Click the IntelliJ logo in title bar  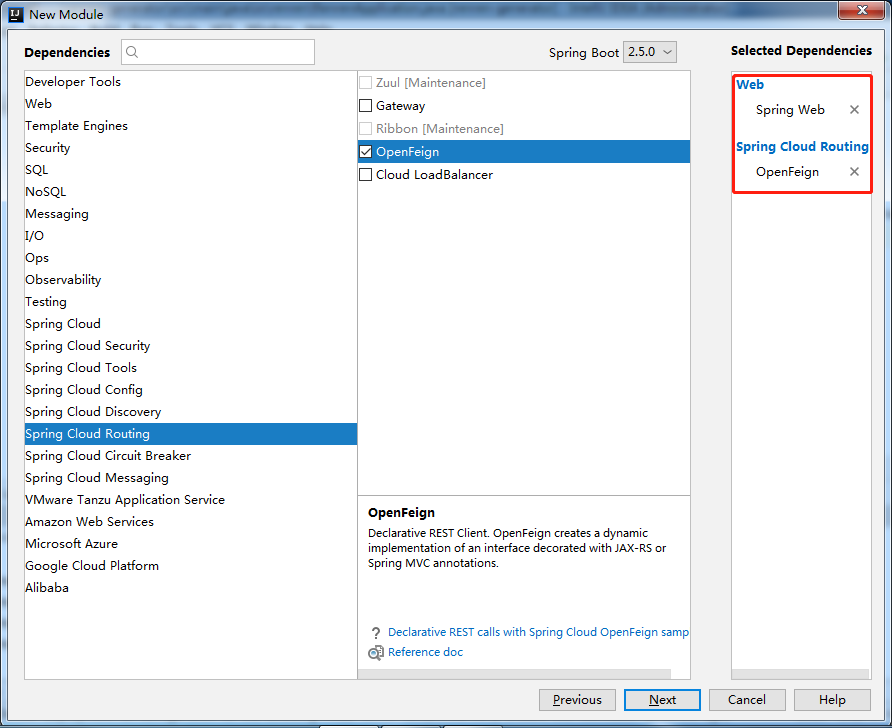16,14
